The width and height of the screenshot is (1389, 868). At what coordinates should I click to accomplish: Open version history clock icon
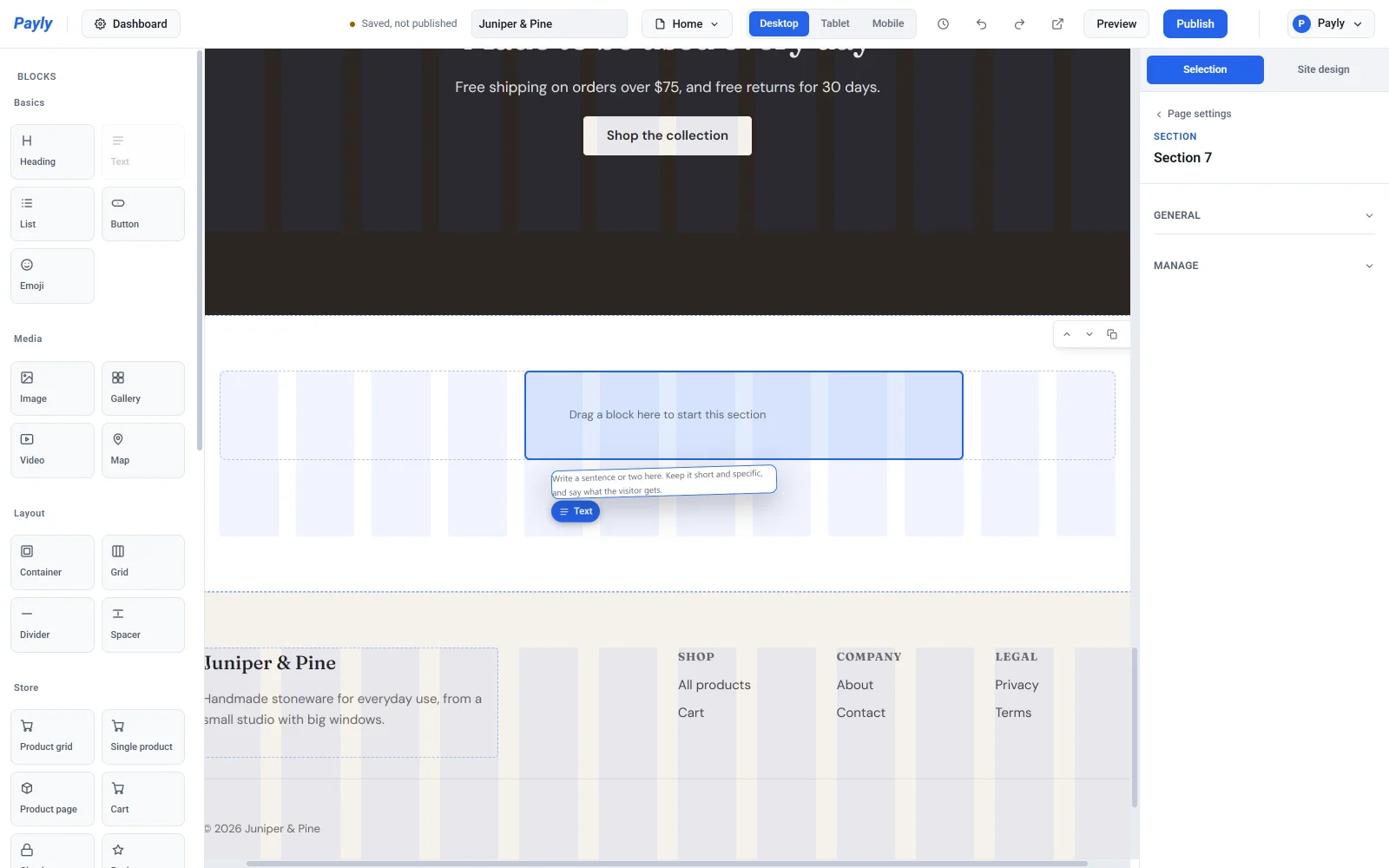pos(943,24)
